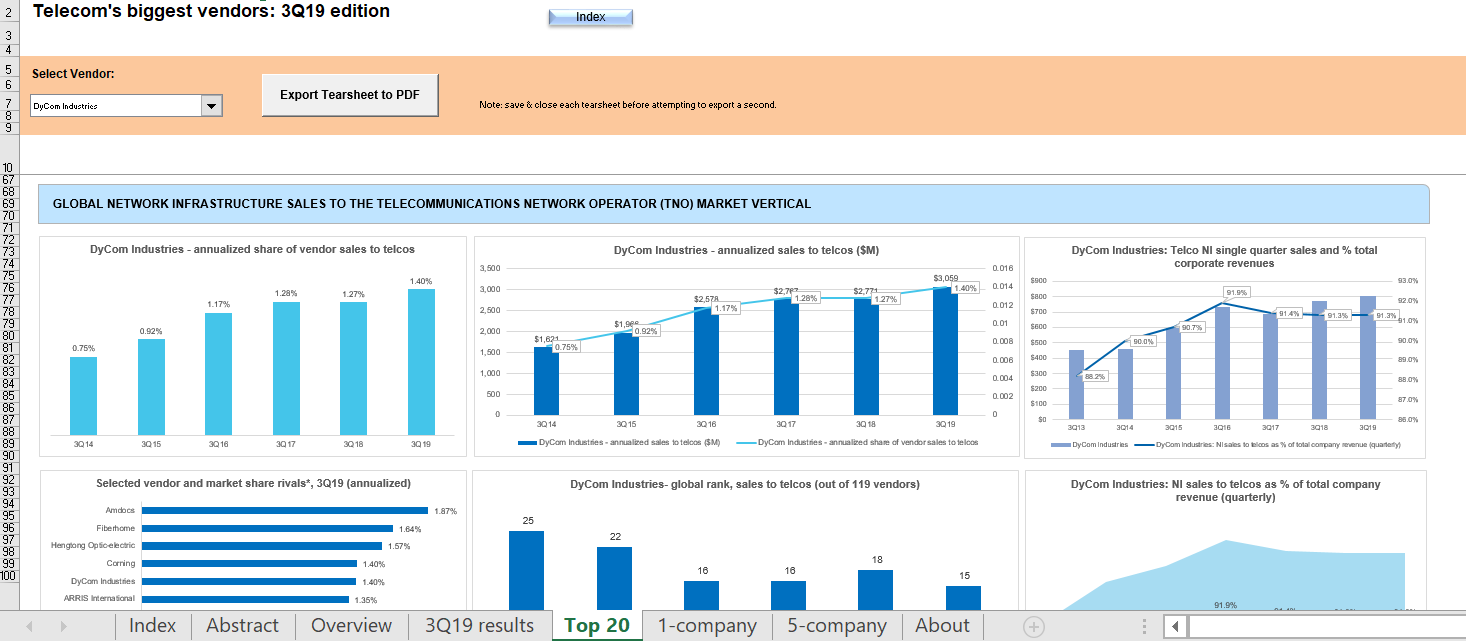Screen dimensions: 1466x641
Task: Click the horizontal scrollbar track
Action: 1320,626
